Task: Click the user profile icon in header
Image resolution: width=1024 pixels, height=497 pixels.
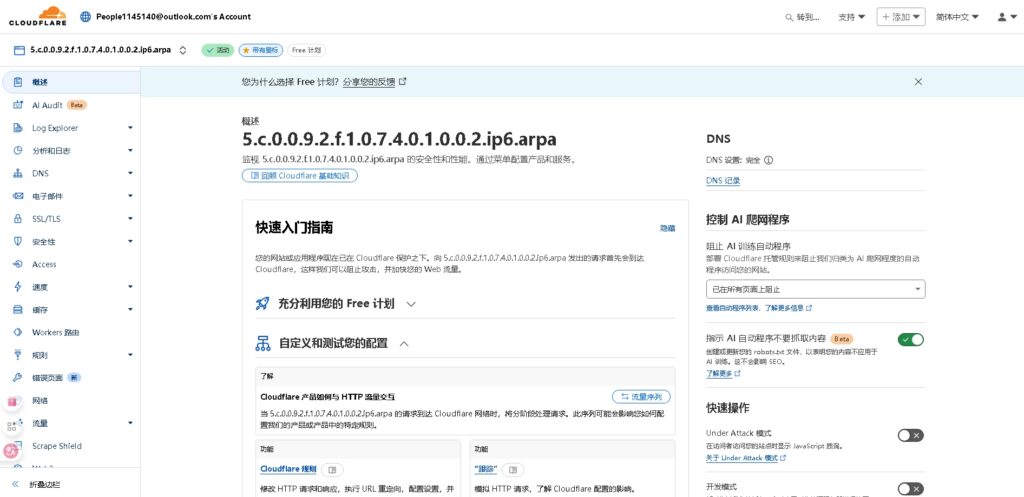Action: (1002, 17)
